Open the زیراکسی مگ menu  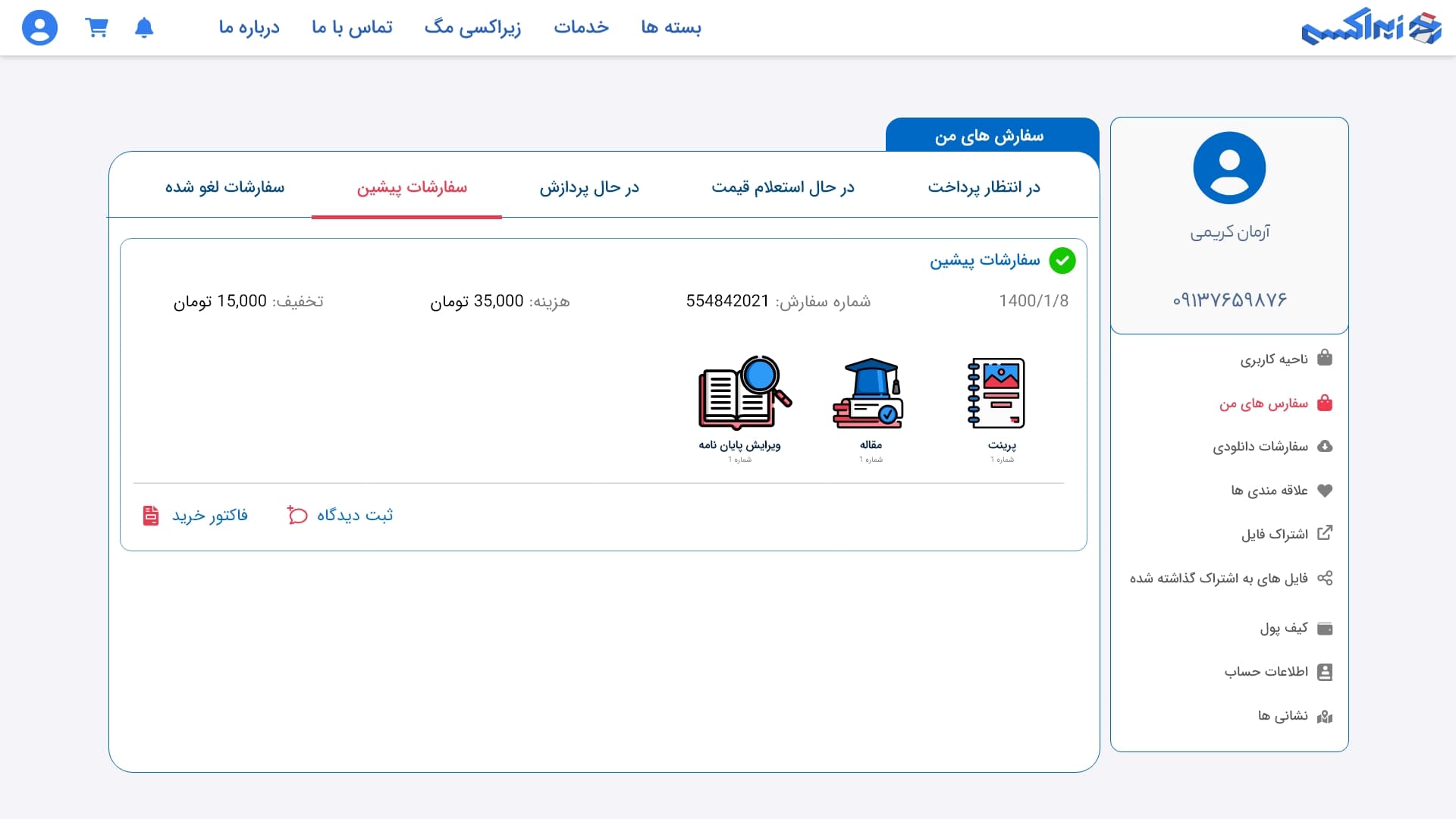(472, 27)
